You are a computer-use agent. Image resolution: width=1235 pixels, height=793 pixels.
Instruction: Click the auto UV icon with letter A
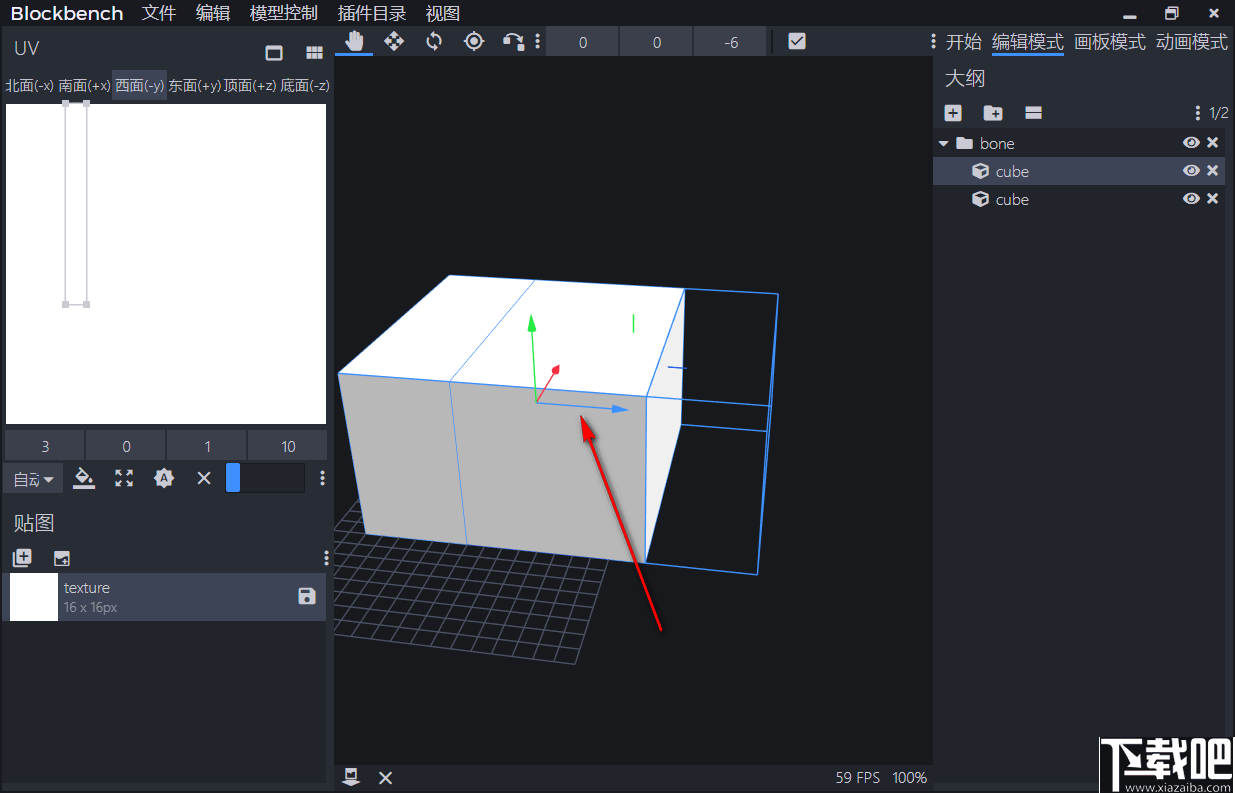[164, 478]
